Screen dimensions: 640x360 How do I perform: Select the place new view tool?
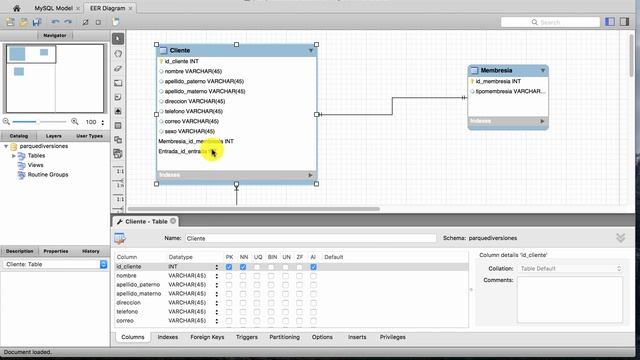(118, 140)
